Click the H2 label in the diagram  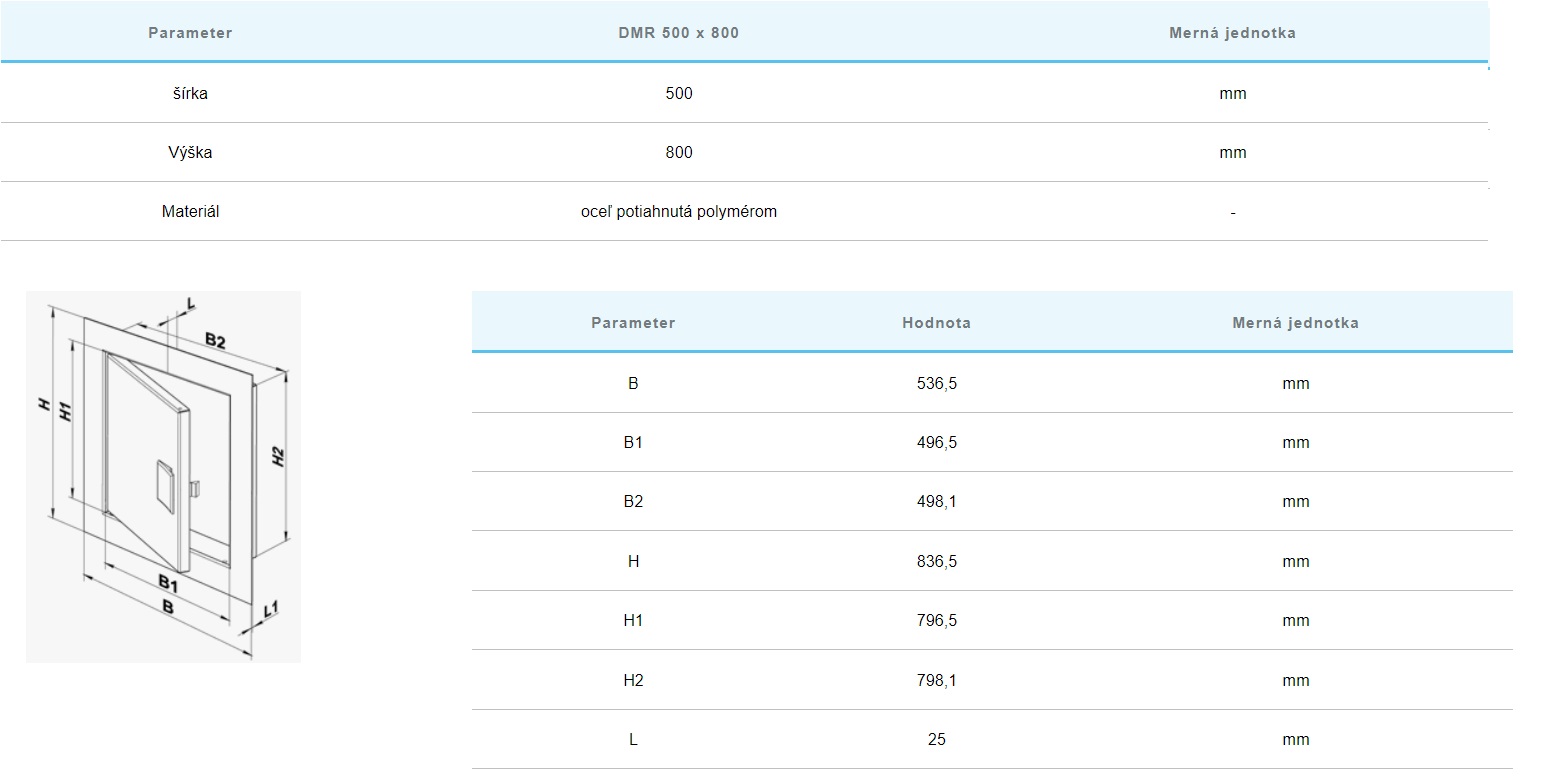[x=279, y=456]
